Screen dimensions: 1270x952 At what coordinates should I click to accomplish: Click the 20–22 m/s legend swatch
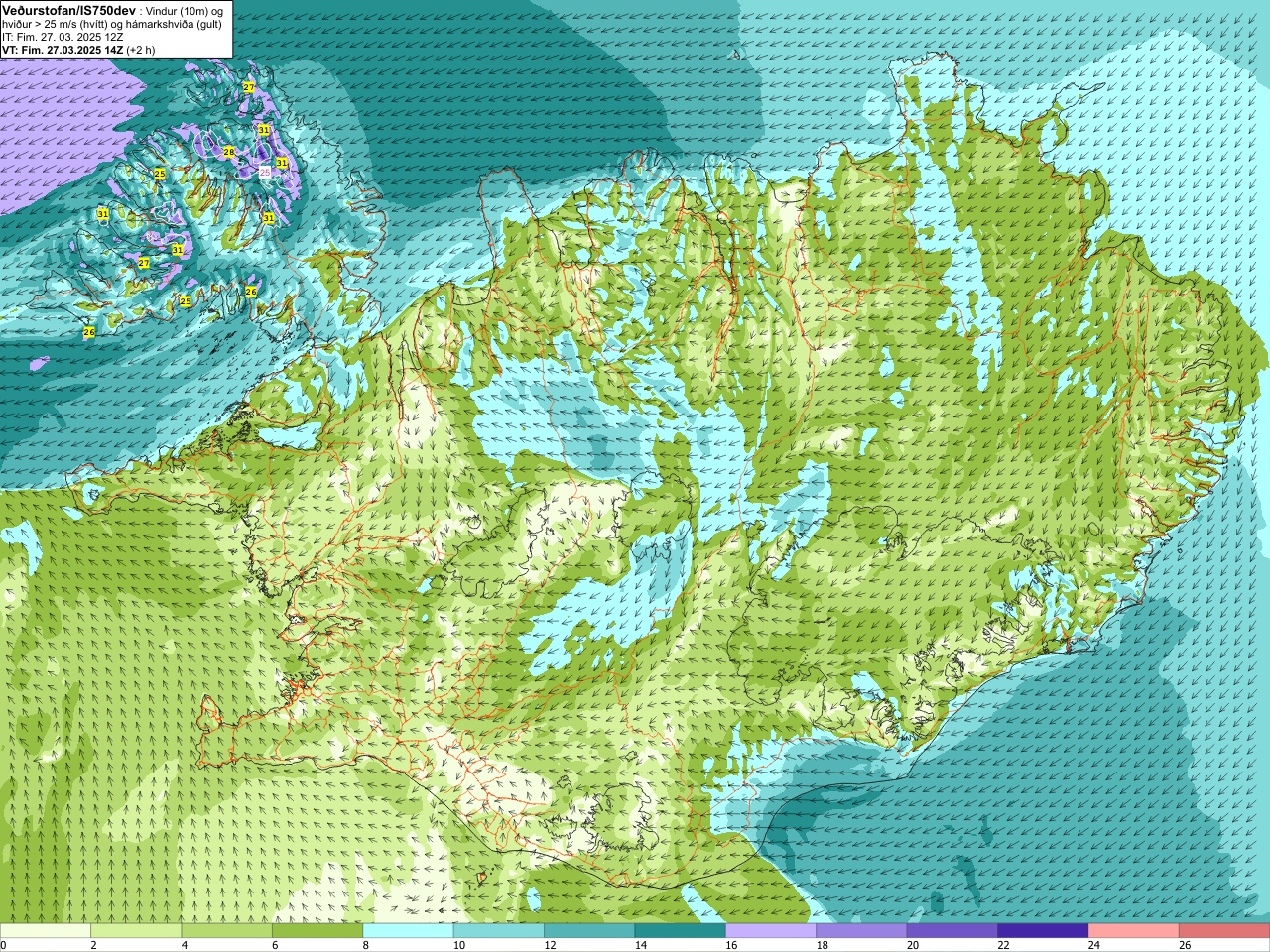point(952,931)
